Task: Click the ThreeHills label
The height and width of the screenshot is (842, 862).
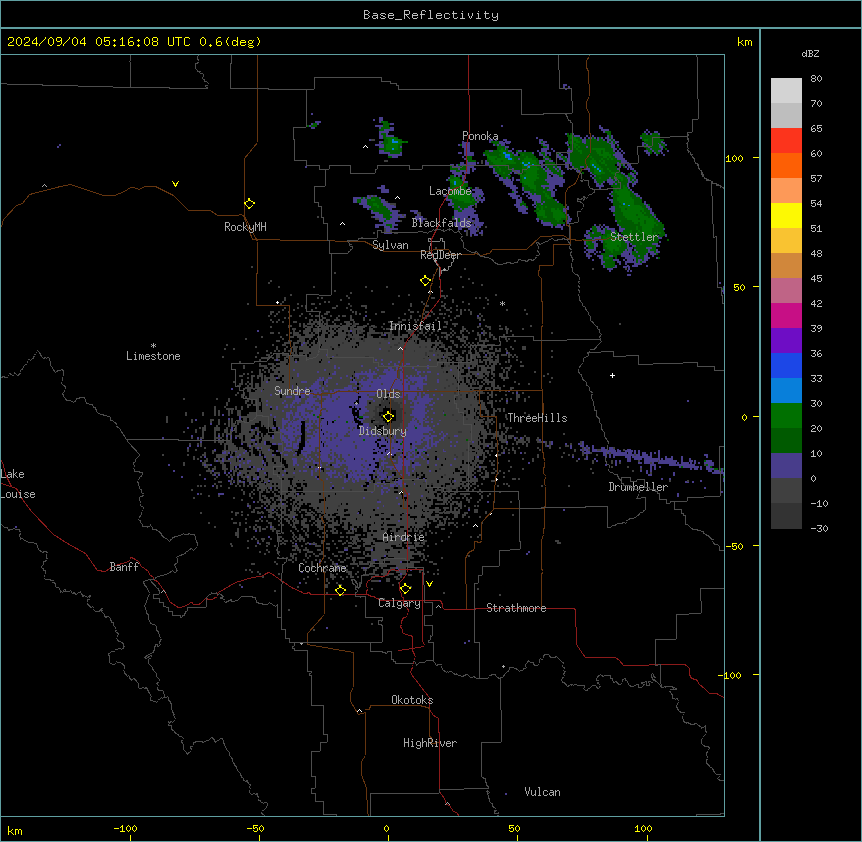Action: click(537, 418)
